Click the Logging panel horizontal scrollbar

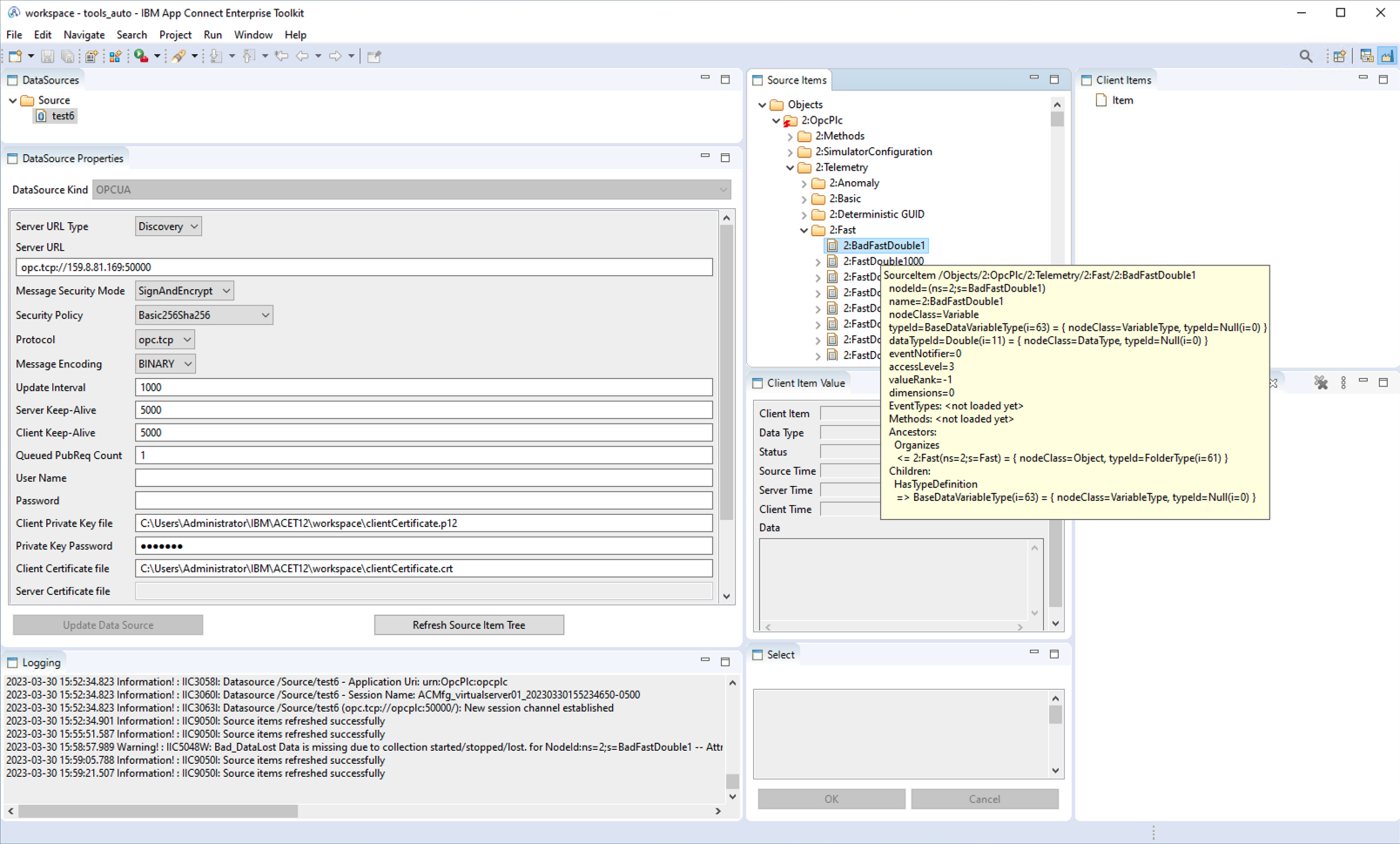pos(158,811)
